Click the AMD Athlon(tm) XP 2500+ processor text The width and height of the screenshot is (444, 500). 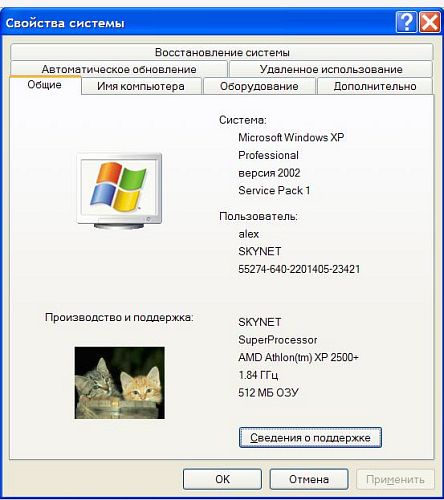point(298,357)
